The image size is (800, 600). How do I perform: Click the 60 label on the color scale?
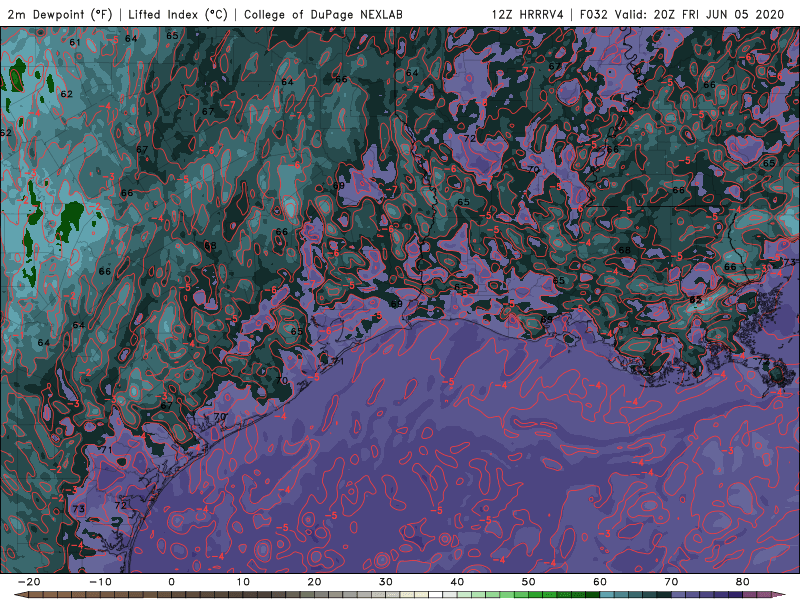tap(600, 582)
